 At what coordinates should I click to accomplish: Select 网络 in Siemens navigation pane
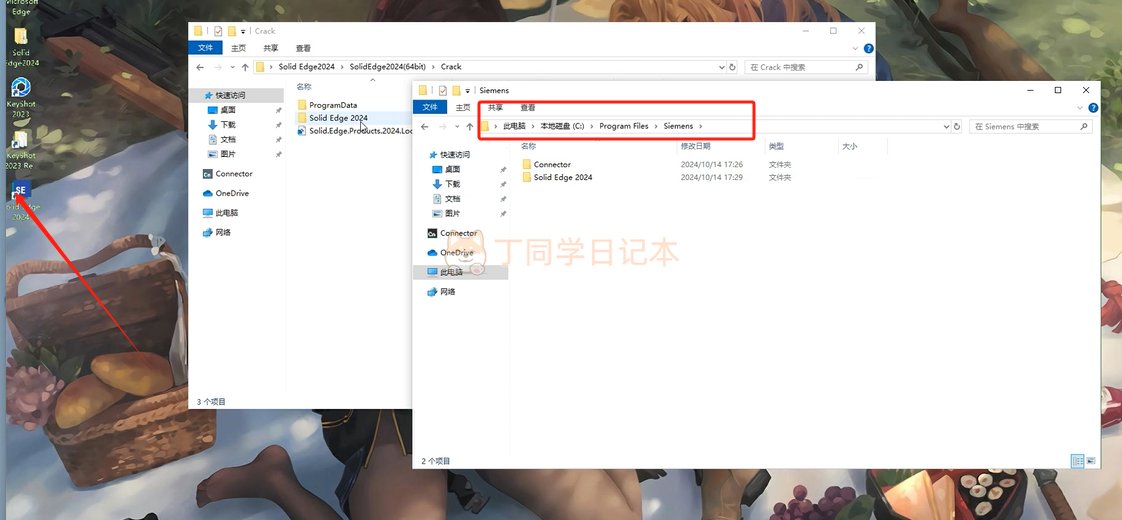(442, 292)
